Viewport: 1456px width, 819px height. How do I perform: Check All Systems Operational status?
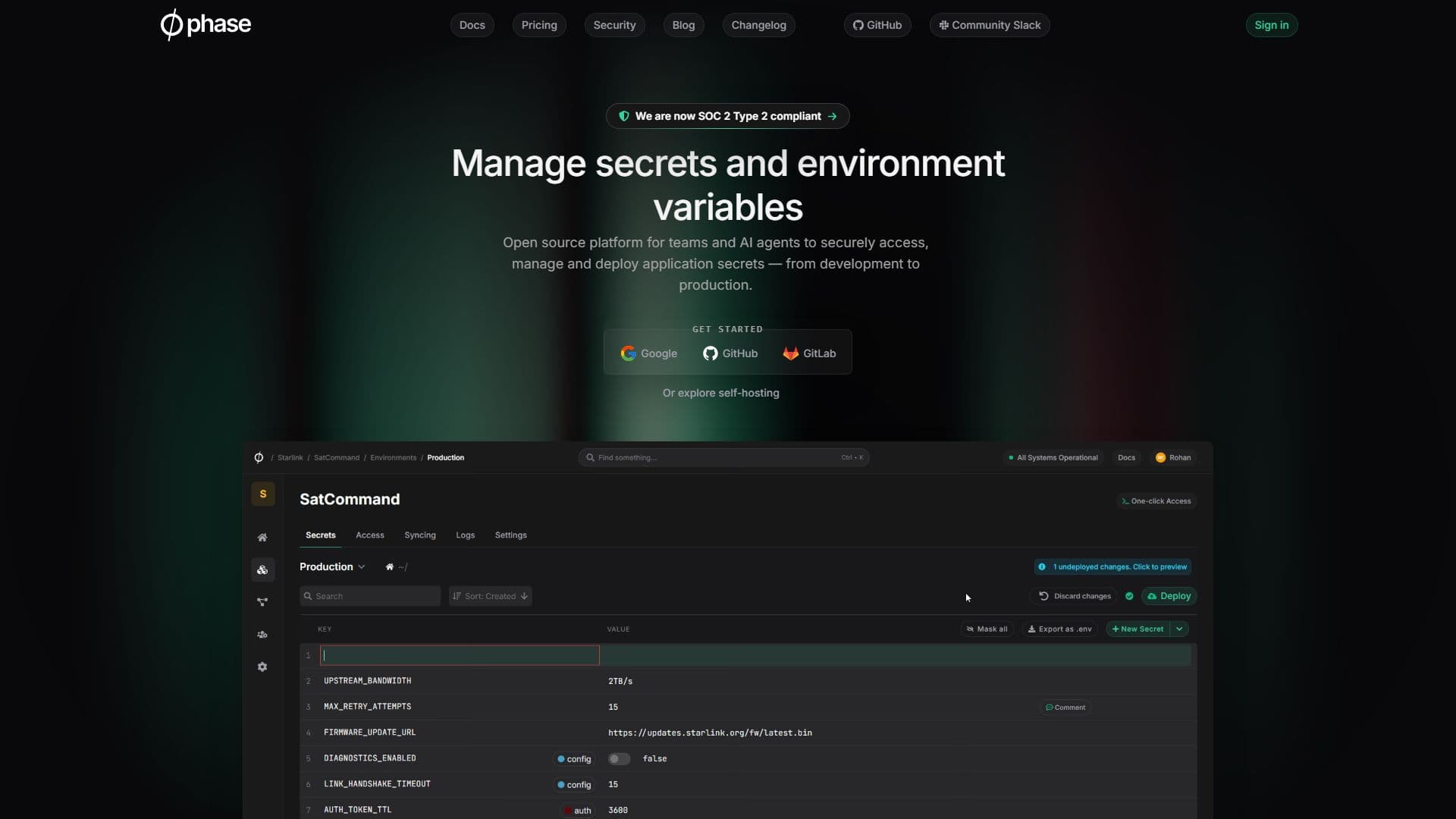pyautogui.click(x=1053, y=457)
